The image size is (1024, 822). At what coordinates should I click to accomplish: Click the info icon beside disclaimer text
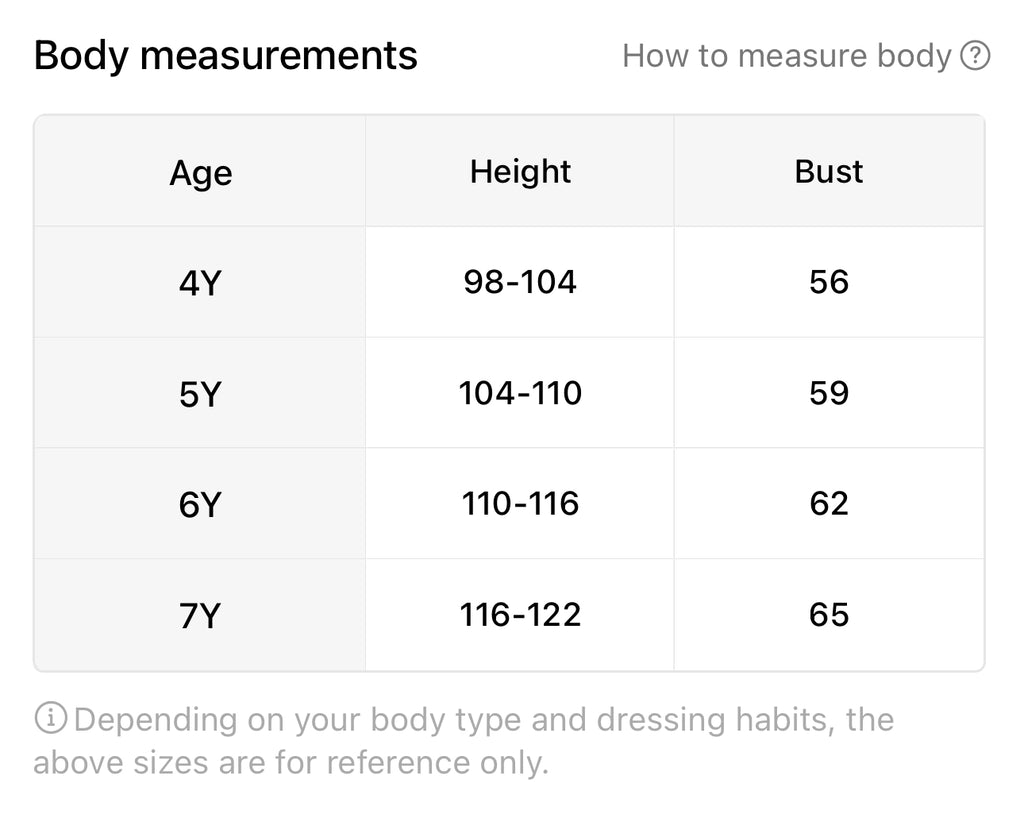[50, 718]
